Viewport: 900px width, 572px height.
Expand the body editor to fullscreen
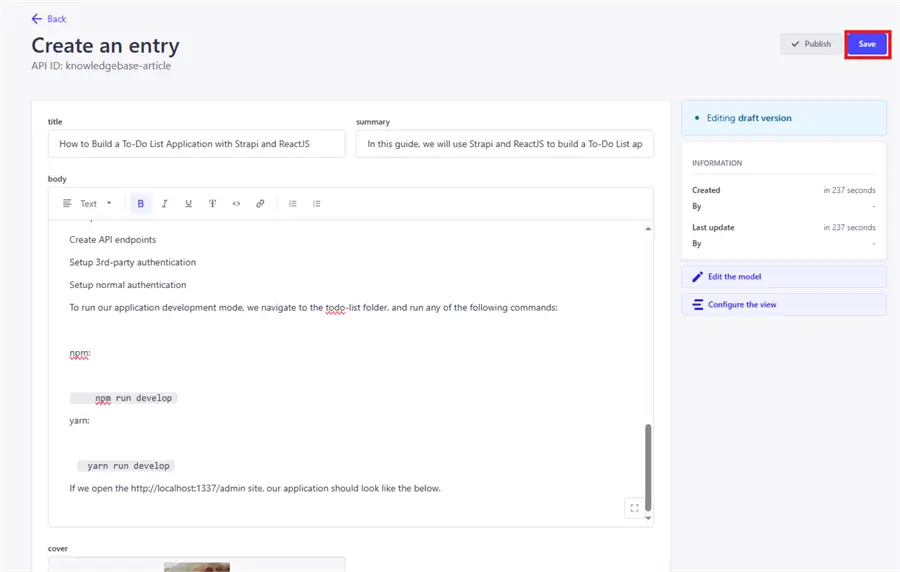(x=634, y=508)
